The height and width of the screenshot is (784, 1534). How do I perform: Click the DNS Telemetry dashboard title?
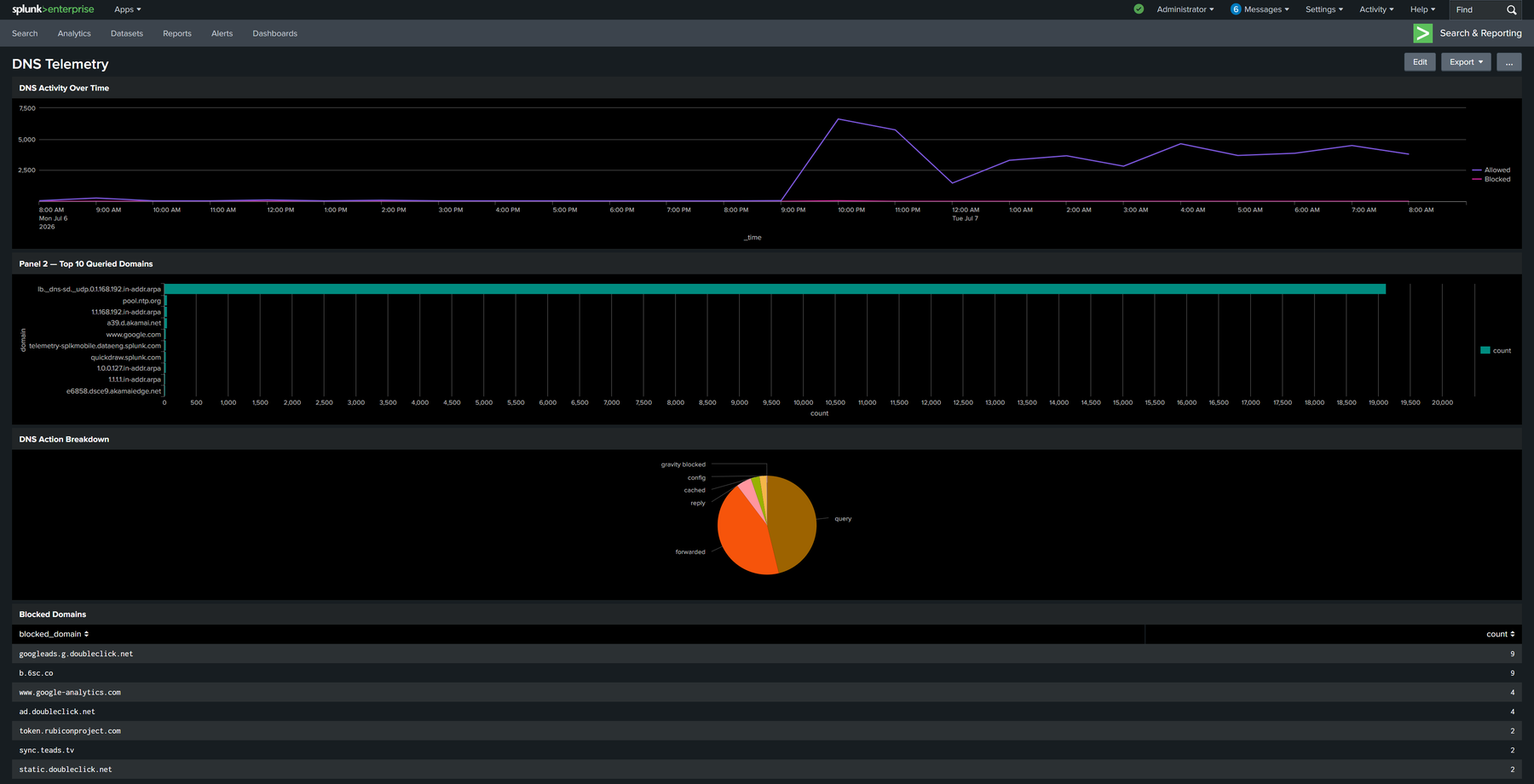(61, 64)
